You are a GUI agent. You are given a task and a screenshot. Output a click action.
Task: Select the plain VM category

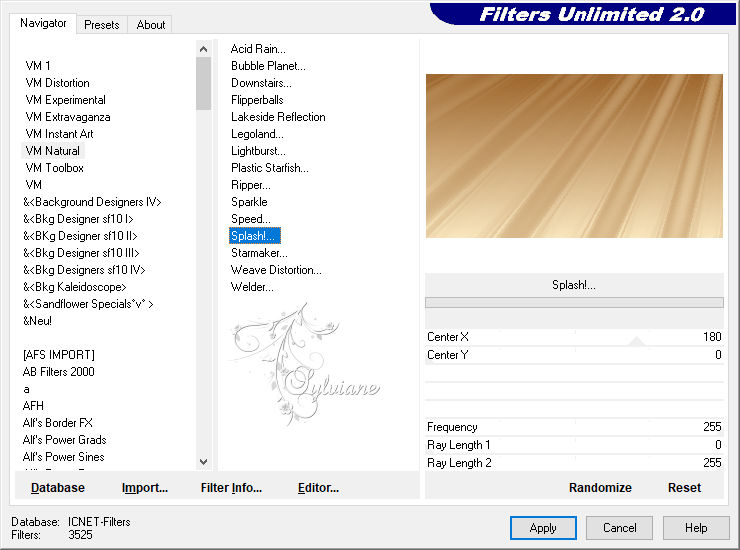(34, 185)
